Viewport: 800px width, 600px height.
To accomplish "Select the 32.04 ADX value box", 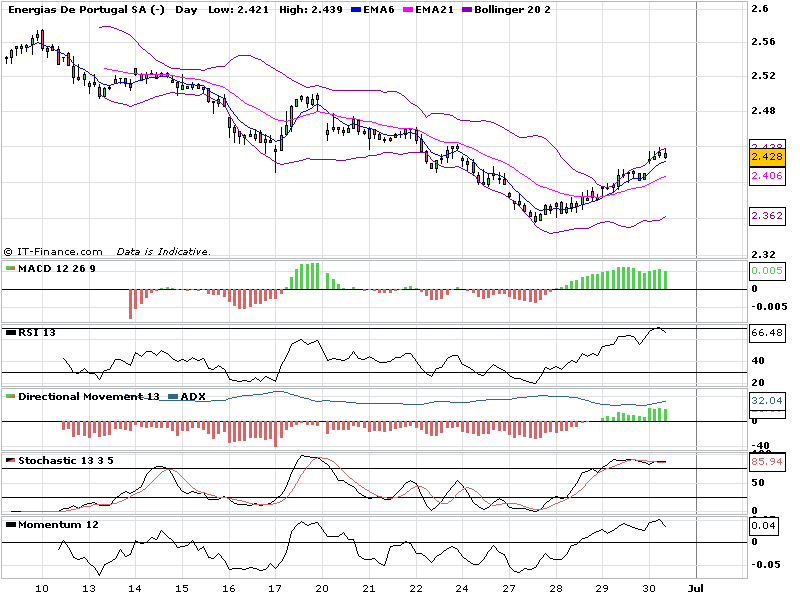I will (x=767, y=401).
